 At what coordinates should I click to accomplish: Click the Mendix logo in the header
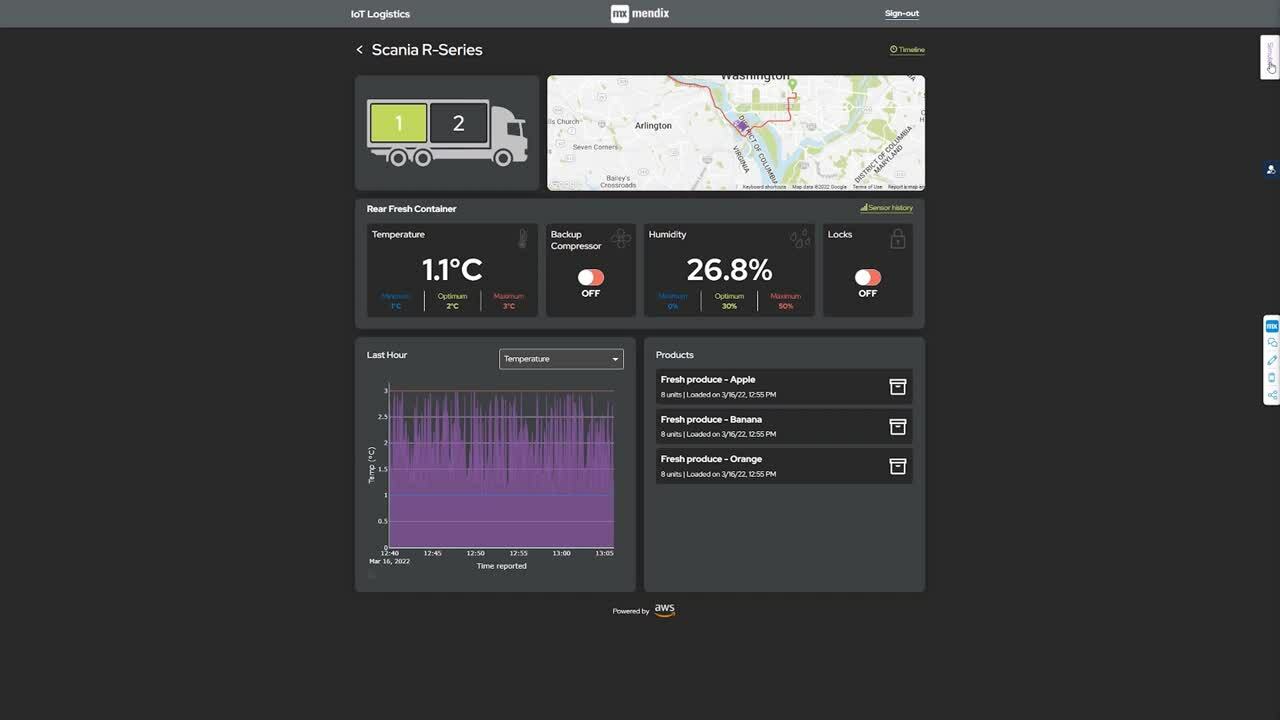click(640, 14)
